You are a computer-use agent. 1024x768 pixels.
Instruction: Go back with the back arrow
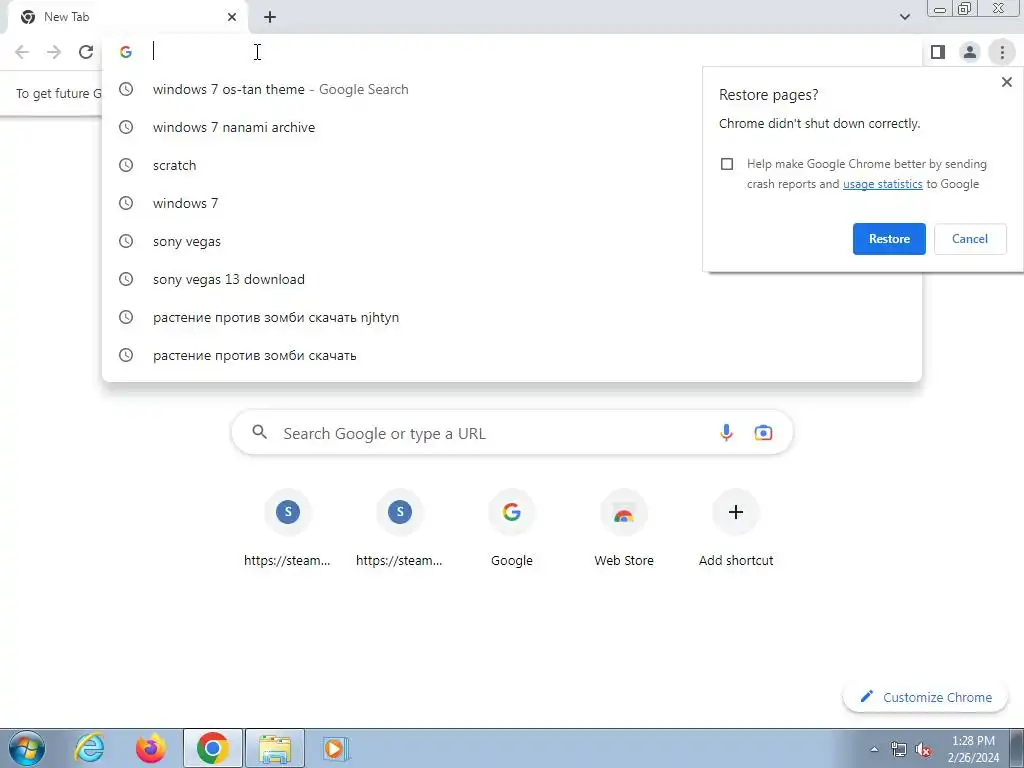[22, 52]
